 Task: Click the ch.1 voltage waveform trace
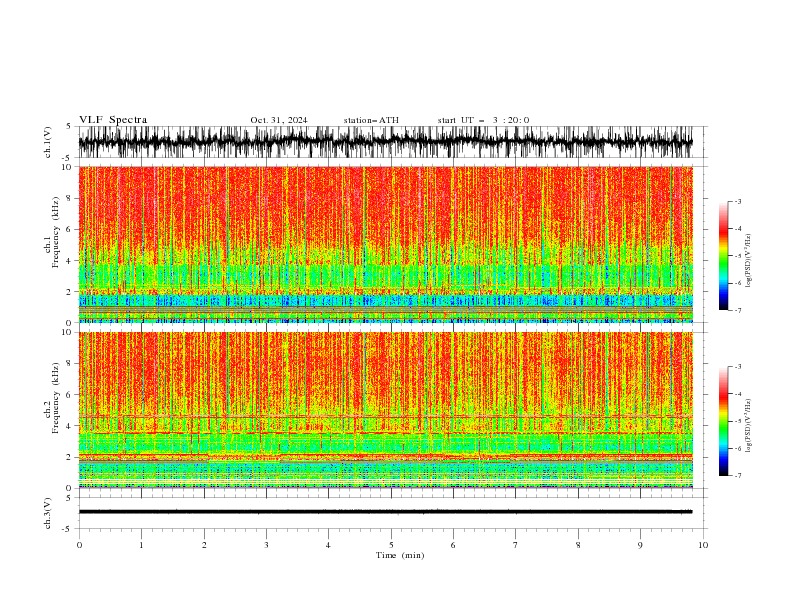(x=385, y=142)
